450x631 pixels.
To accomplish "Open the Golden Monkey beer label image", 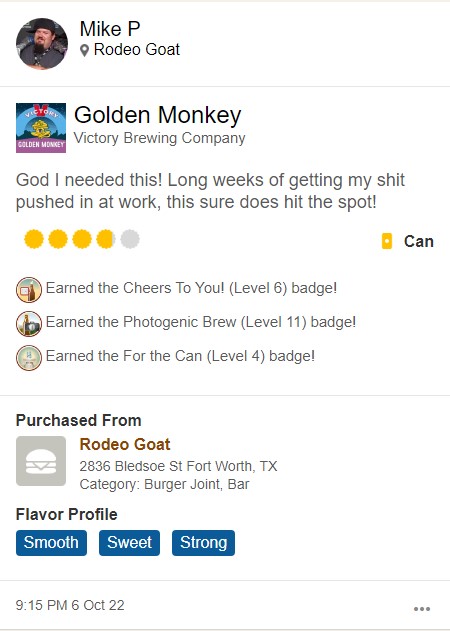I will click(41, 128).
